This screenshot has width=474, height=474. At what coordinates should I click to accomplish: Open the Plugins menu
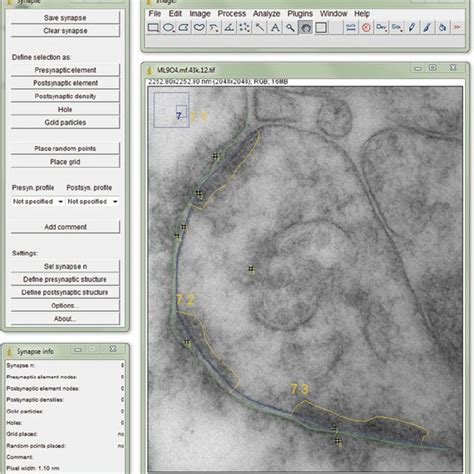click(300, 14)
